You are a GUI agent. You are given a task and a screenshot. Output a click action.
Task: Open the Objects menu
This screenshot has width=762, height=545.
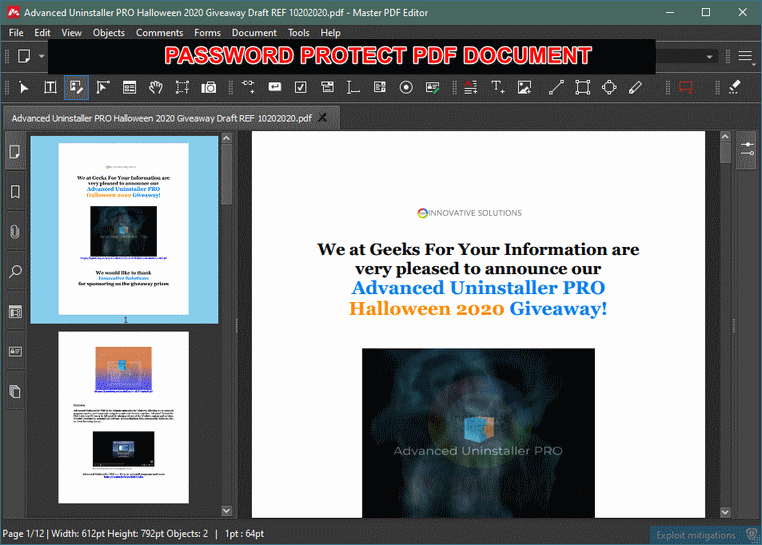click(109, 33)
